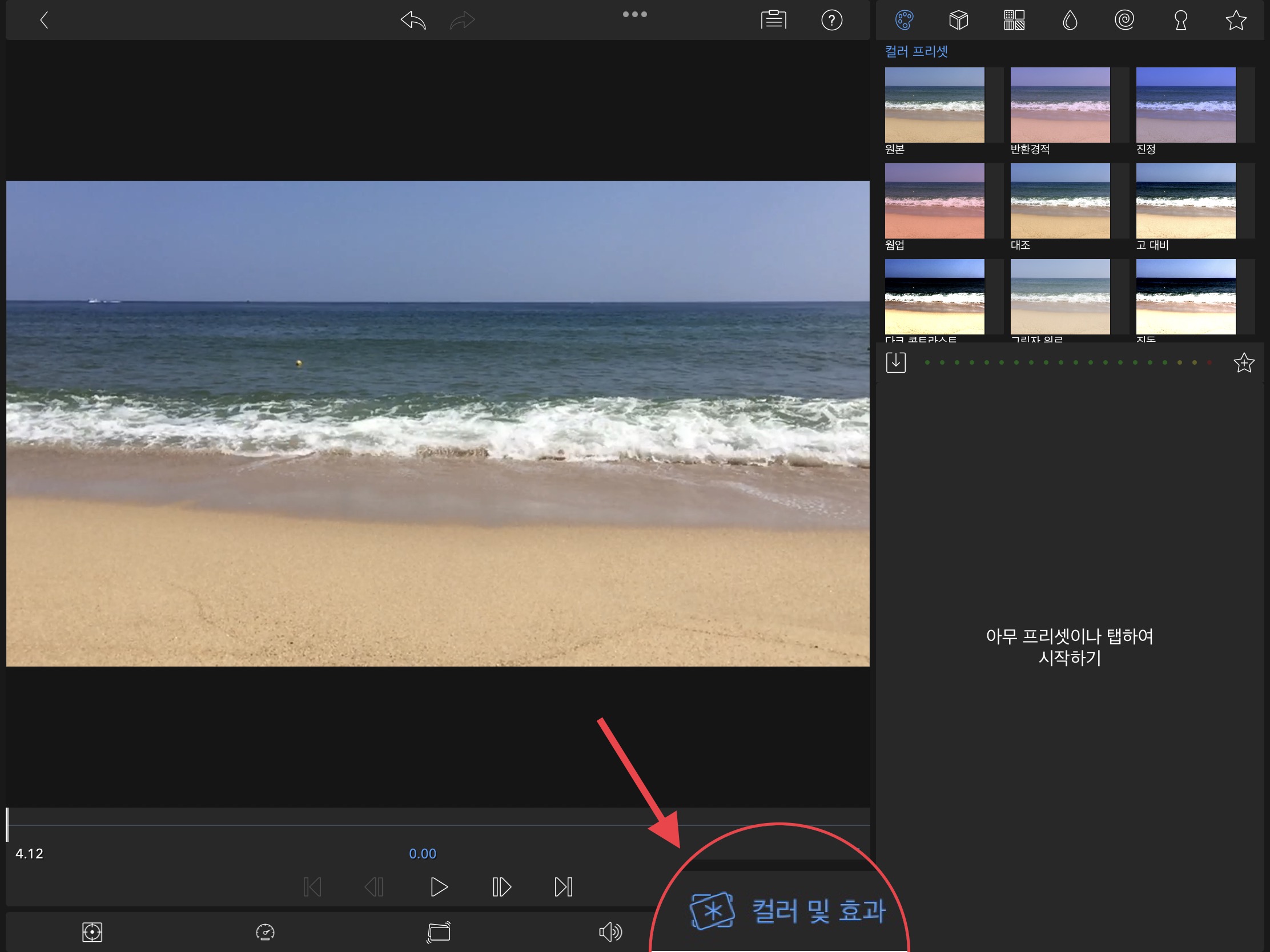Open the spiral distortion effects icon
The height and width of the screenshot is (952, 1270).
point(1124,21)
